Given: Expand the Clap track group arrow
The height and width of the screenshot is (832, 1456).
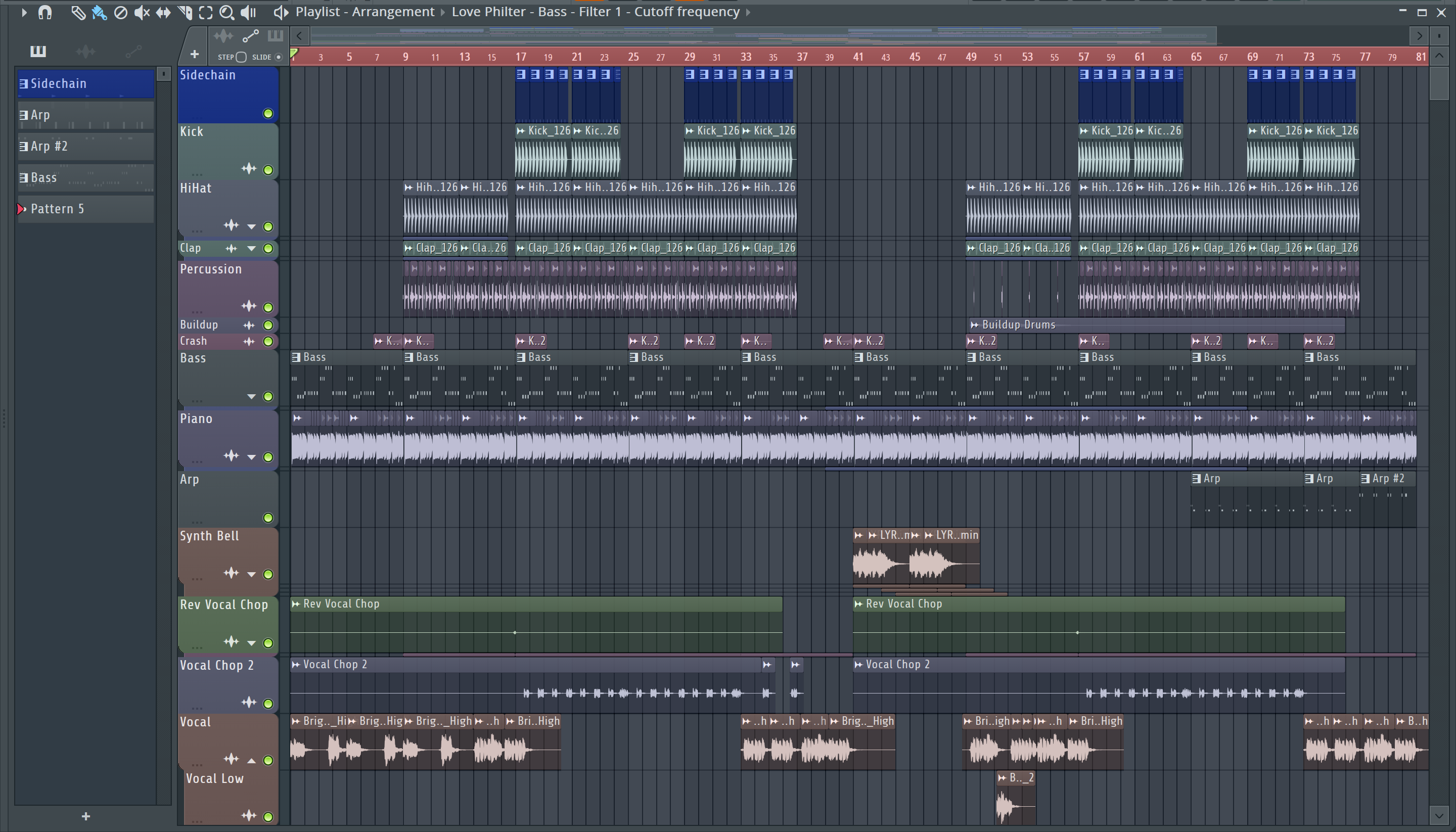Looking at the screenshot, I should [251, 249].
